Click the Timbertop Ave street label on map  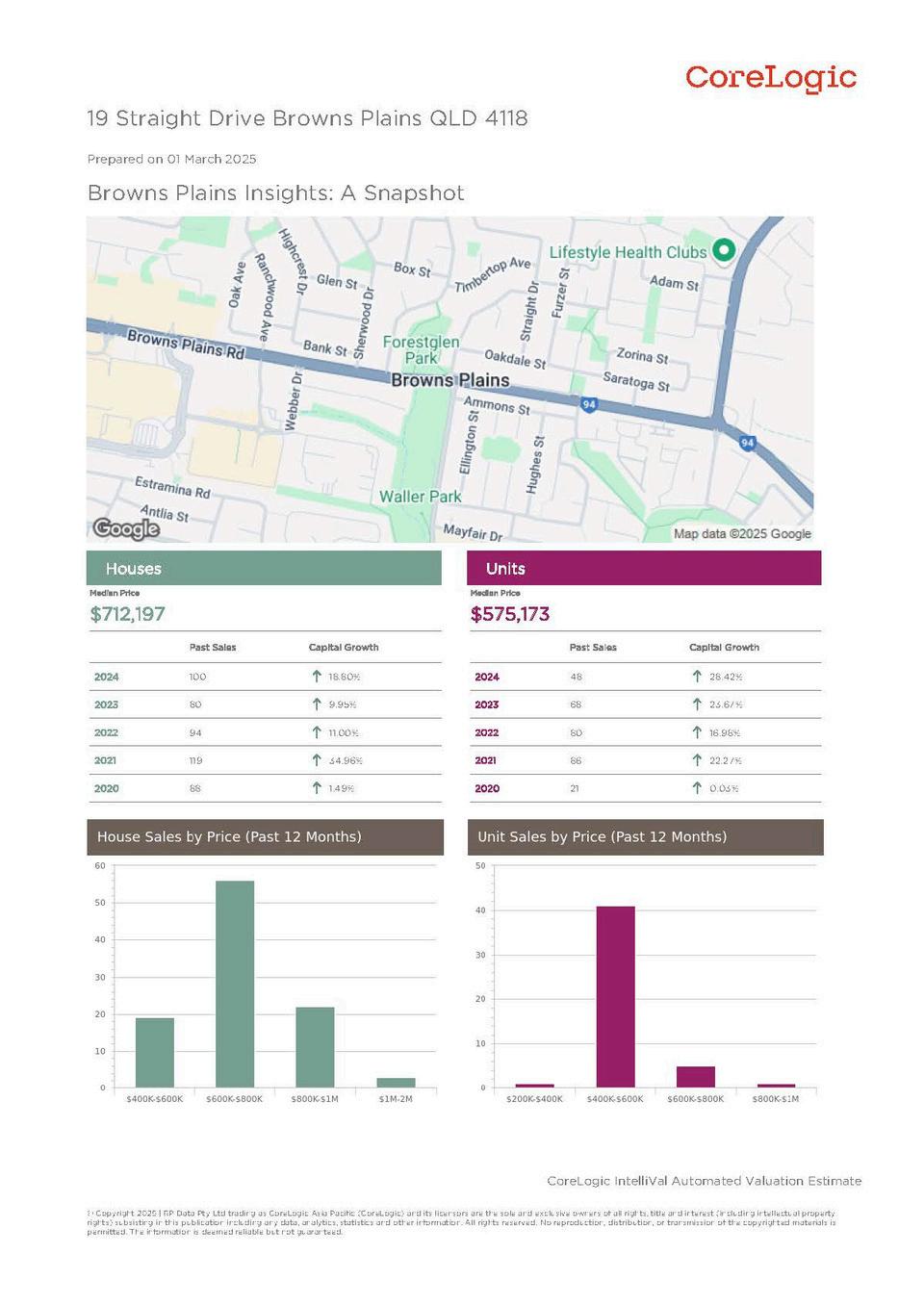tap(492, 274)
